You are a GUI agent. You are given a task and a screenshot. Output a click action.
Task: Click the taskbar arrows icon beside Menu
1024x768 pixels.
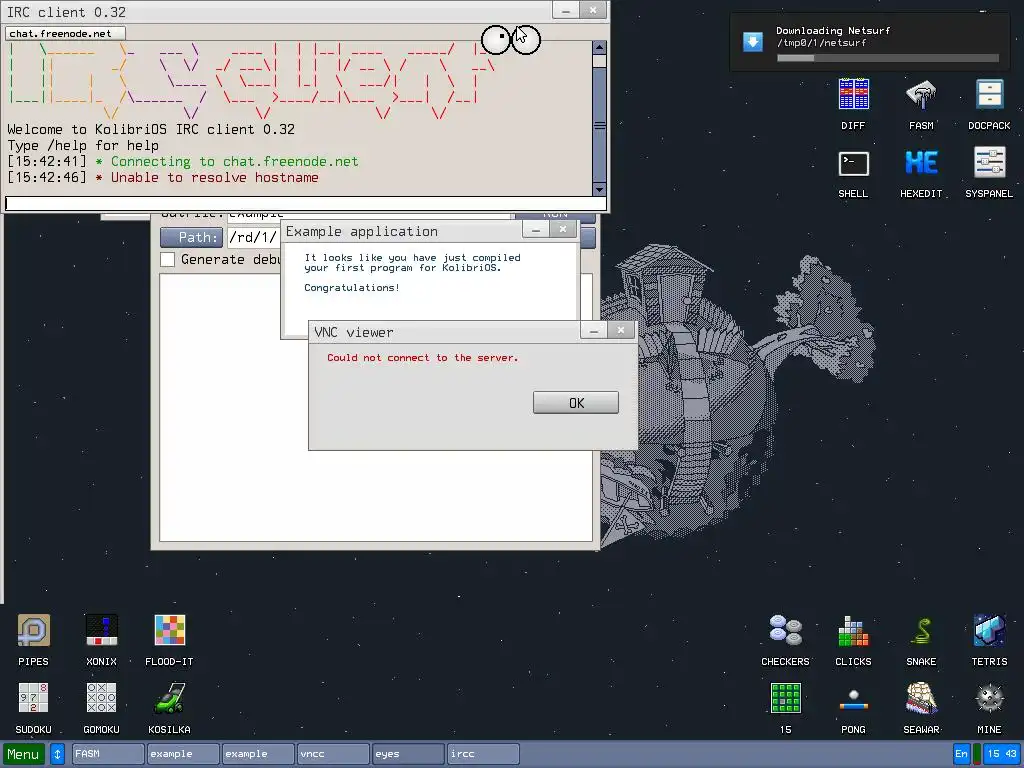point(57,754)
